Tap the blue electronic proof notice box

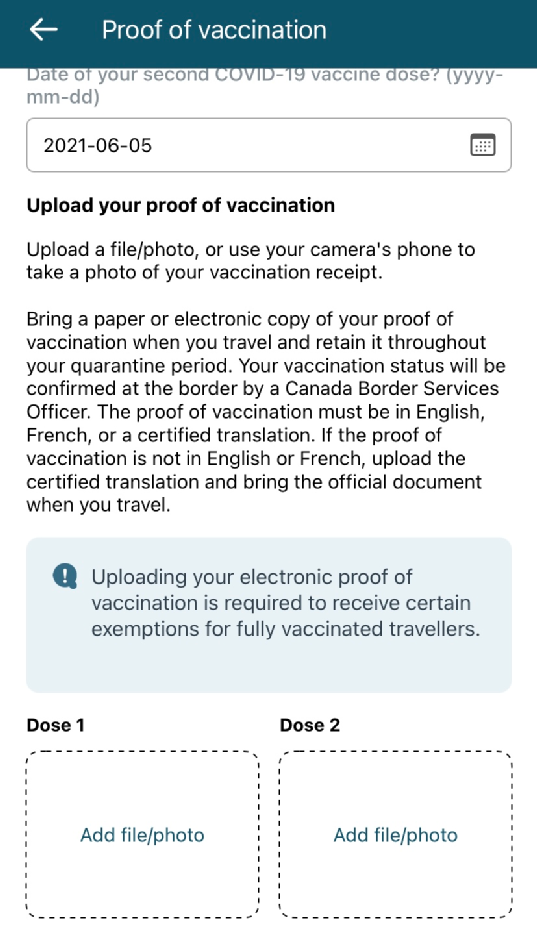tap(268, 615)
